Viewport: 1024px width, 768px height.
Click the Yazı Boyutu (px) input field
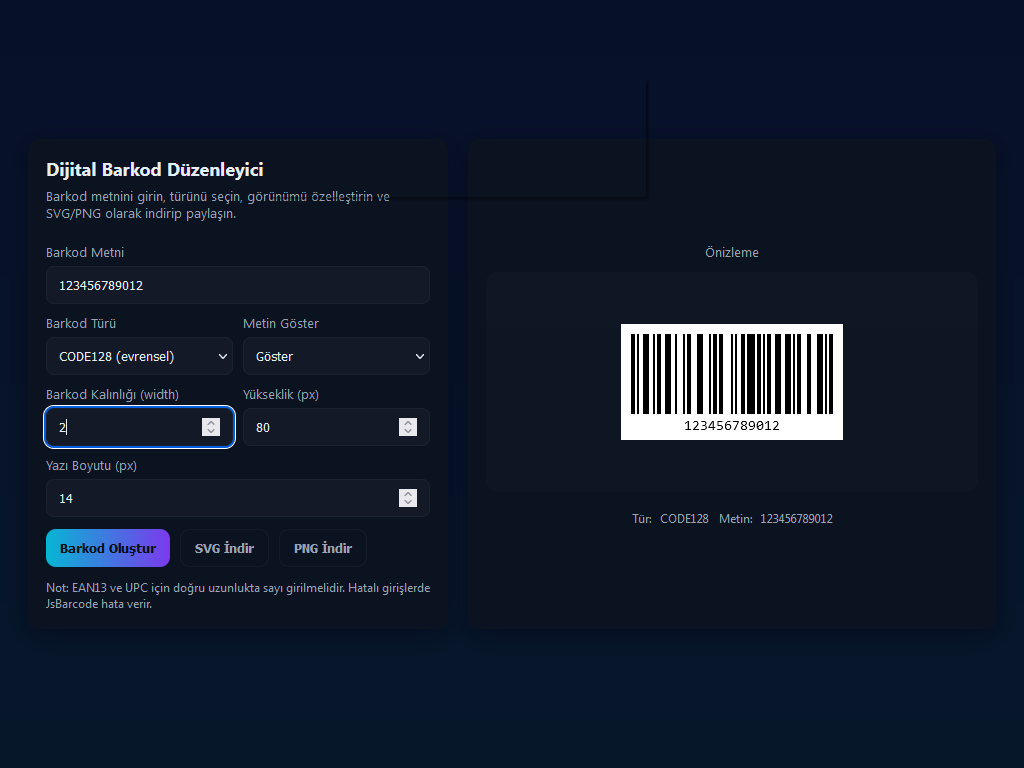(x=220, y=498)
